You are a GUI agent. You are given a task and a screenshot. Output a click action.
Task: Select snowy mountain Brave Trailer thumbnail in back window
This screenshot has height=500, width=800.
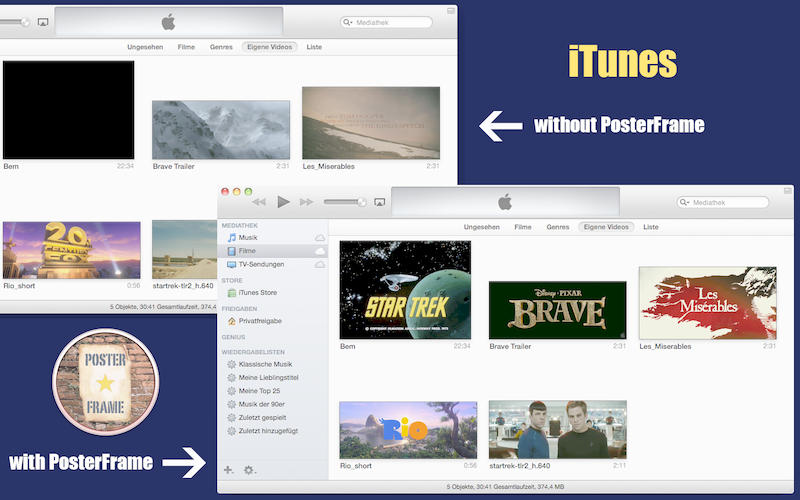point(221,130)
